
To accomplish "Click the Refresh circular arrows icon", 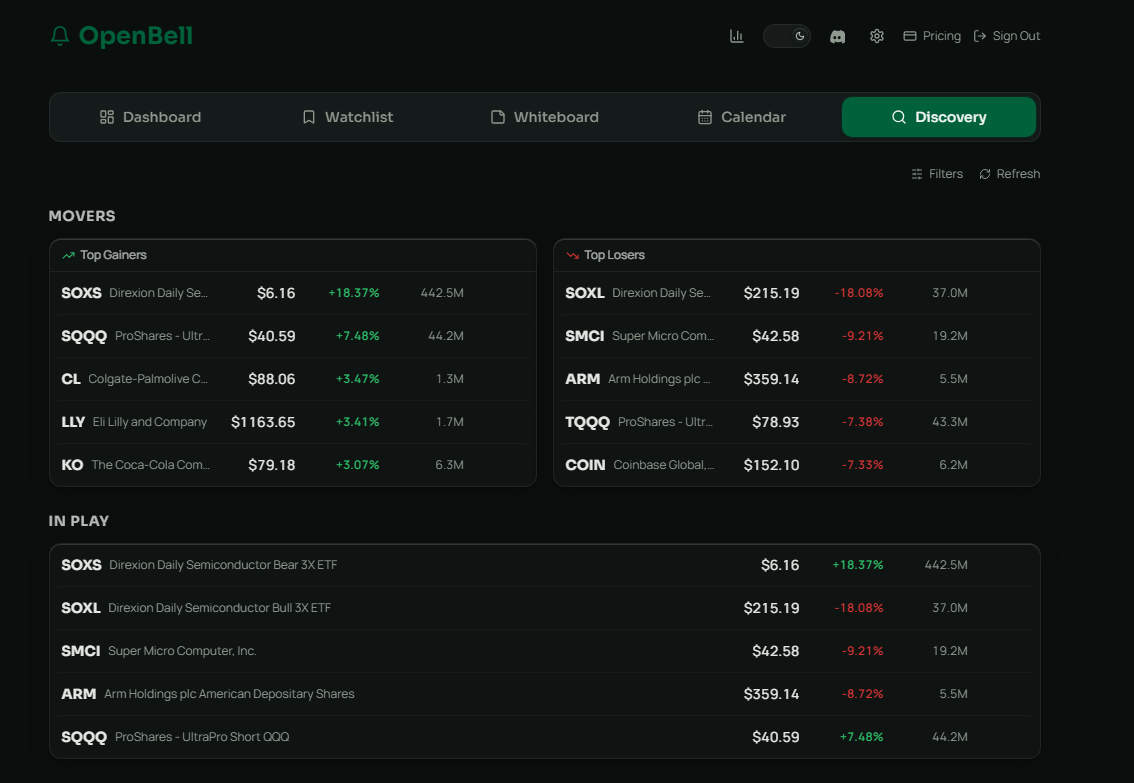I will tap(985, 174).
